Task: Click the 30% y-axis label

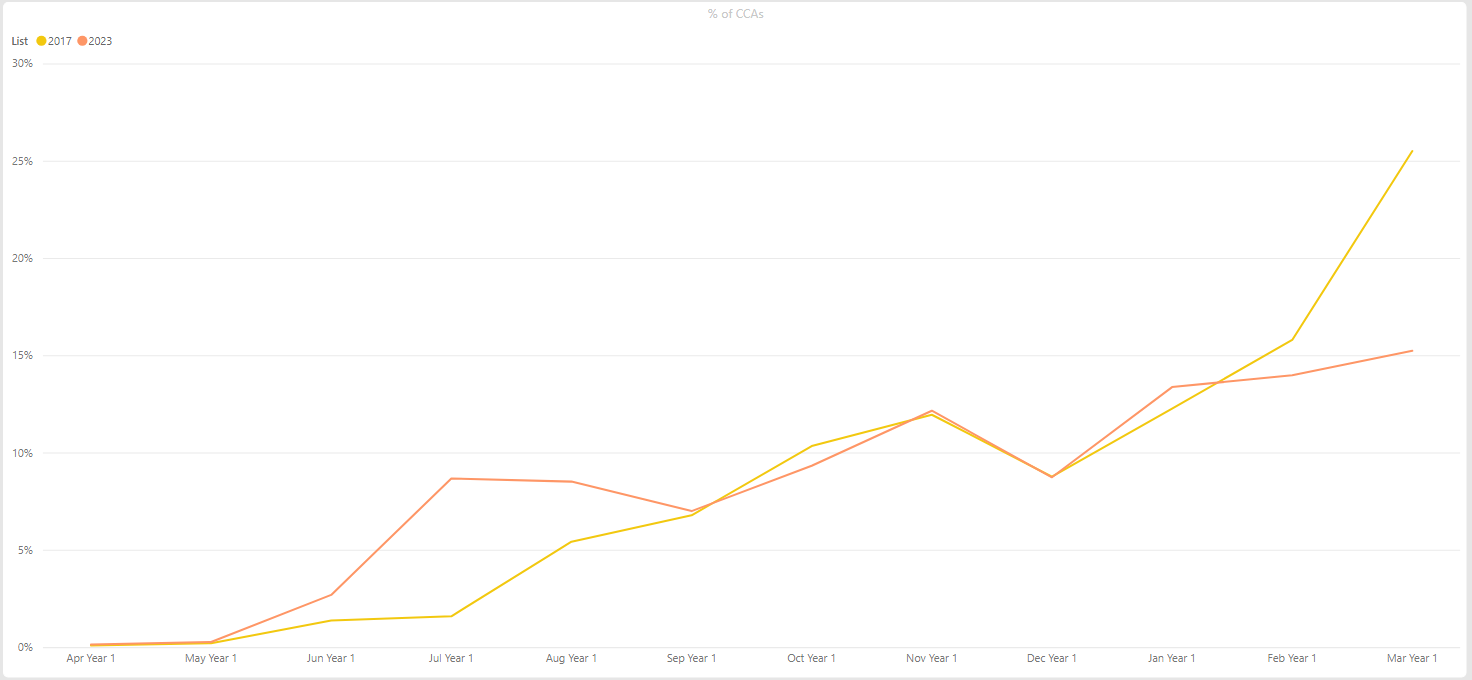Action: click(x=22, y=63)
